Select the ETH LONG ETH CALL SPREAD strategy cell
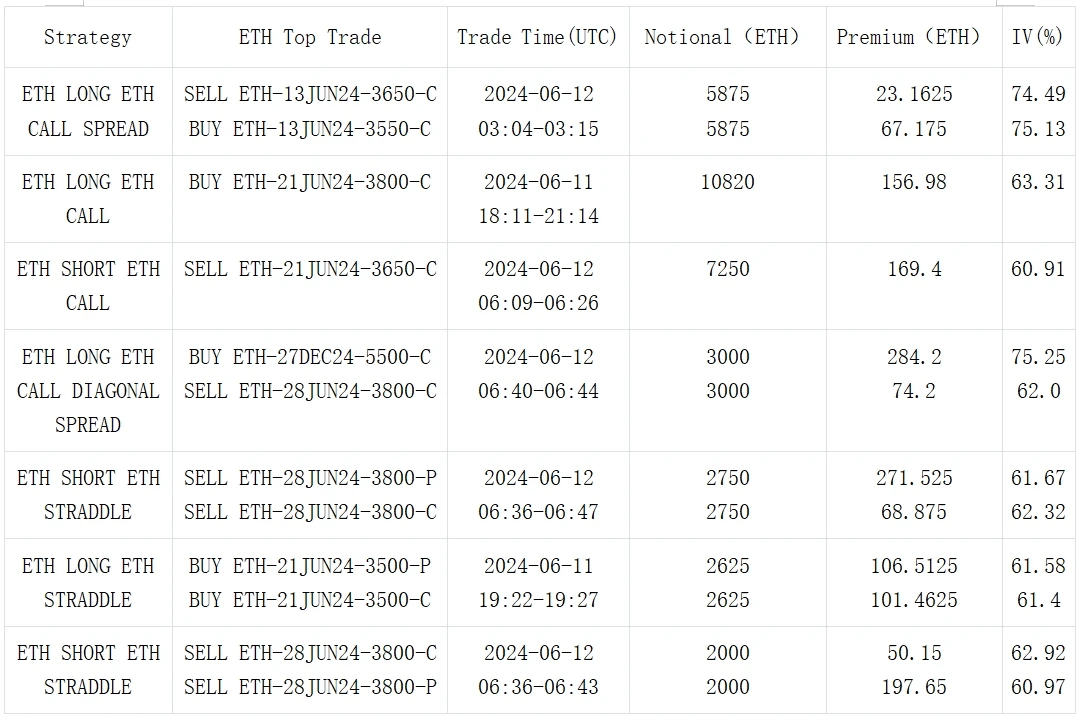The width and height of the screenshot is (1078, 717). click(88, 111)
